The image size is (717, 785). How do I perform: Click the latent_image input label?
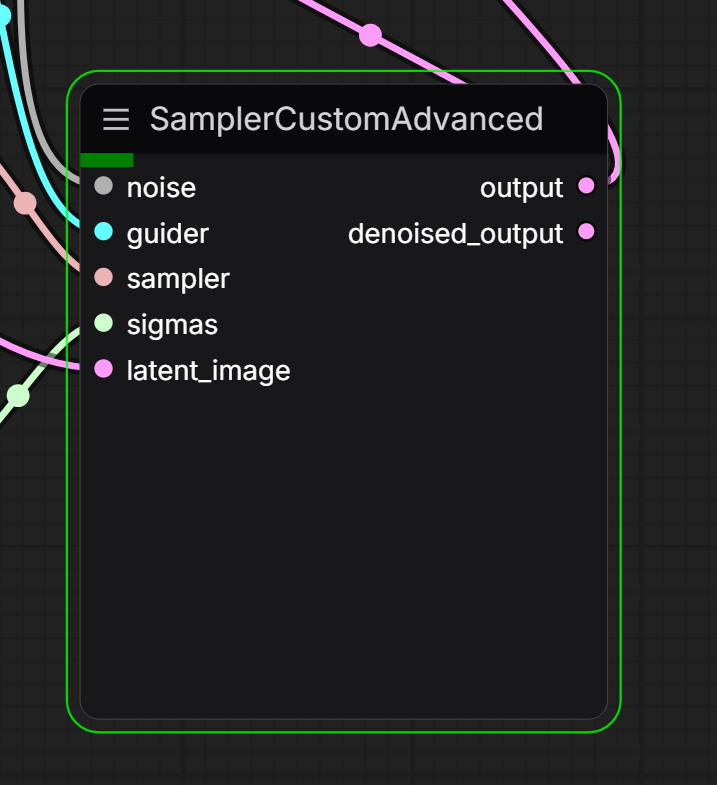point(208,371)
